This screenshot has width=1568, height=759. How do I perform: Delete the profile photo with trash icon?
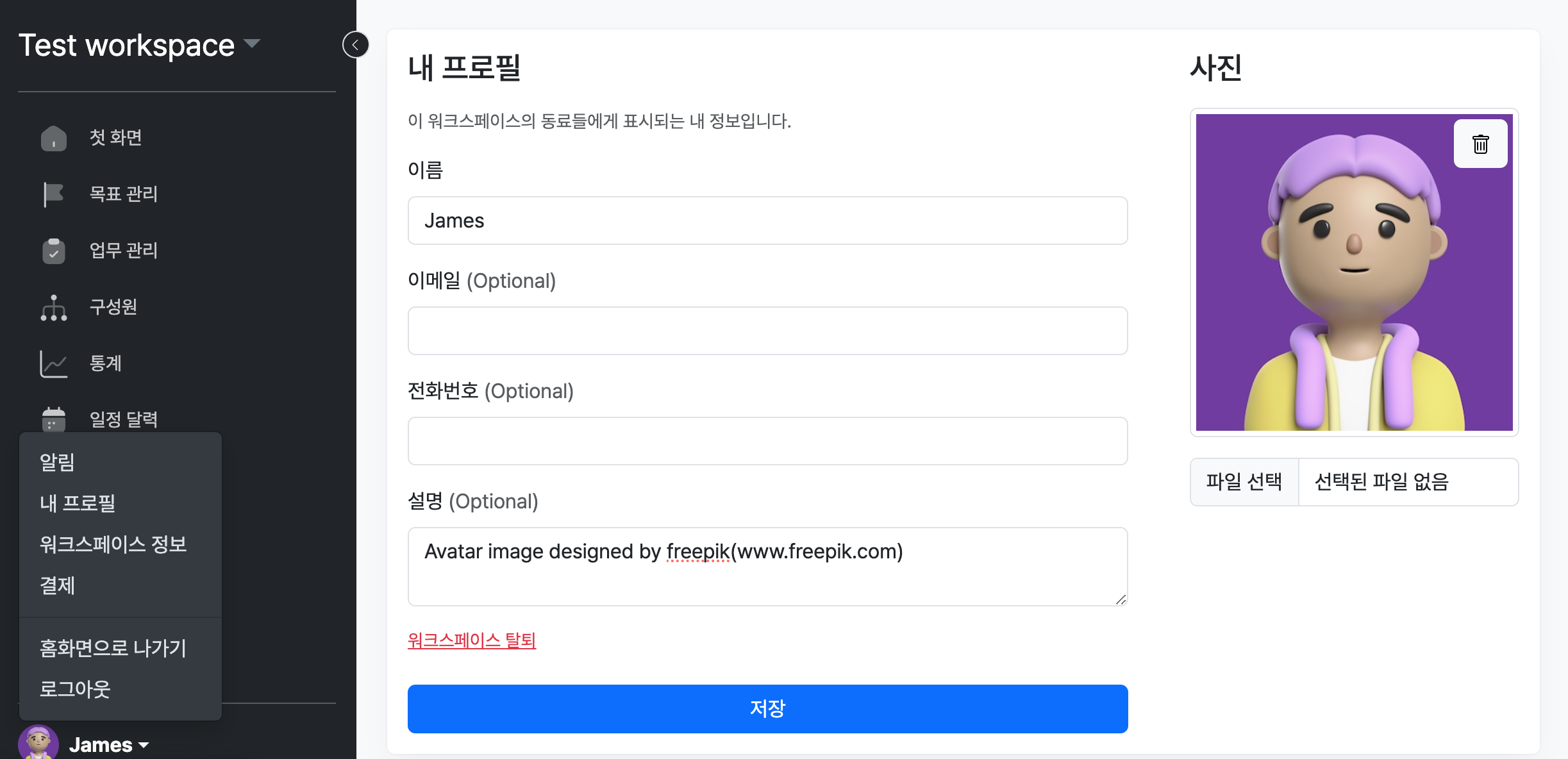click(1480, 144)
